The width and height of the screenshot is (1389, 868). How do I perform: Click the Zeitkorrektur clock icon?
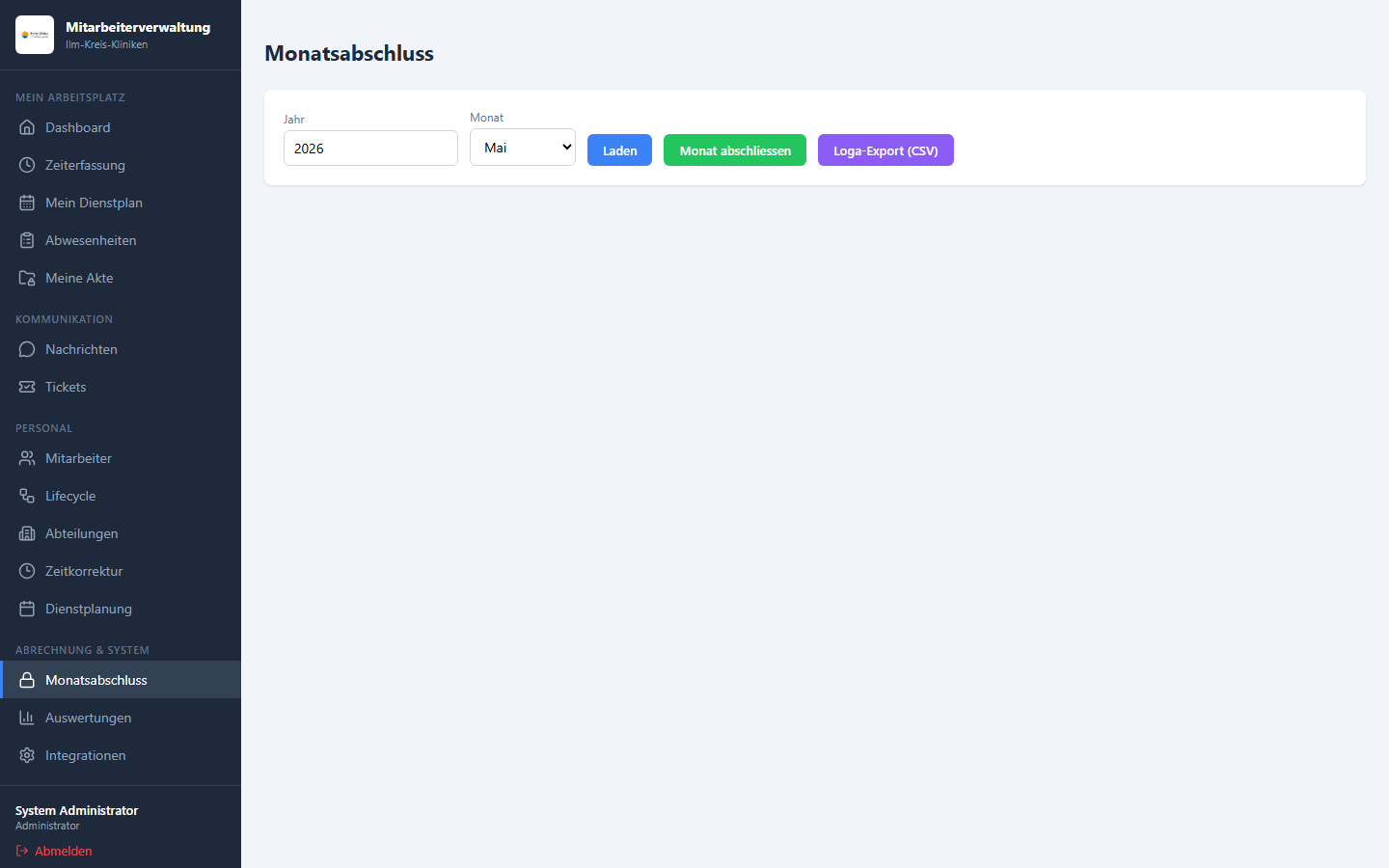click(x=27, y=571)
